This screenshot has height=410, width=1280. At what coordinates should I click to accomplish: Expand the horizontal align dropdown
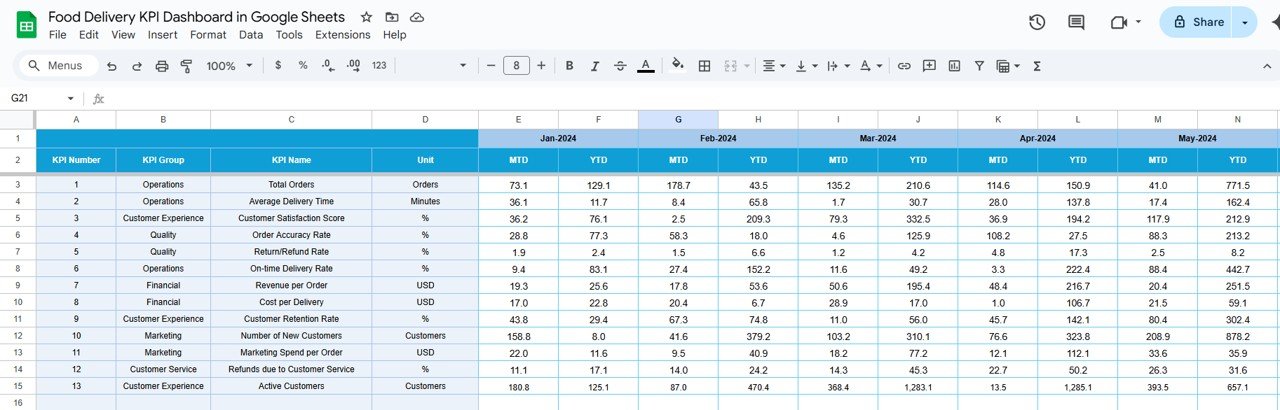point(774,66)
